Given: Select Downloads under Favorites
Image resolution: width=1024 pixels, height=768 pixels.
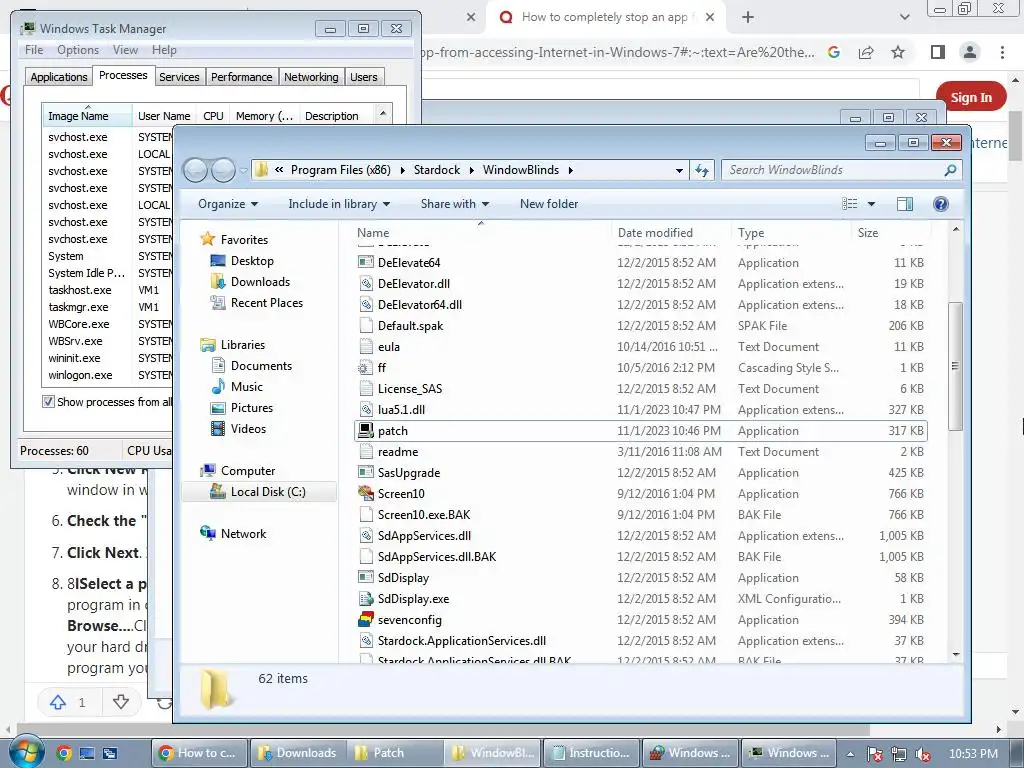Looking at the screenshot, I should point(260,281).
